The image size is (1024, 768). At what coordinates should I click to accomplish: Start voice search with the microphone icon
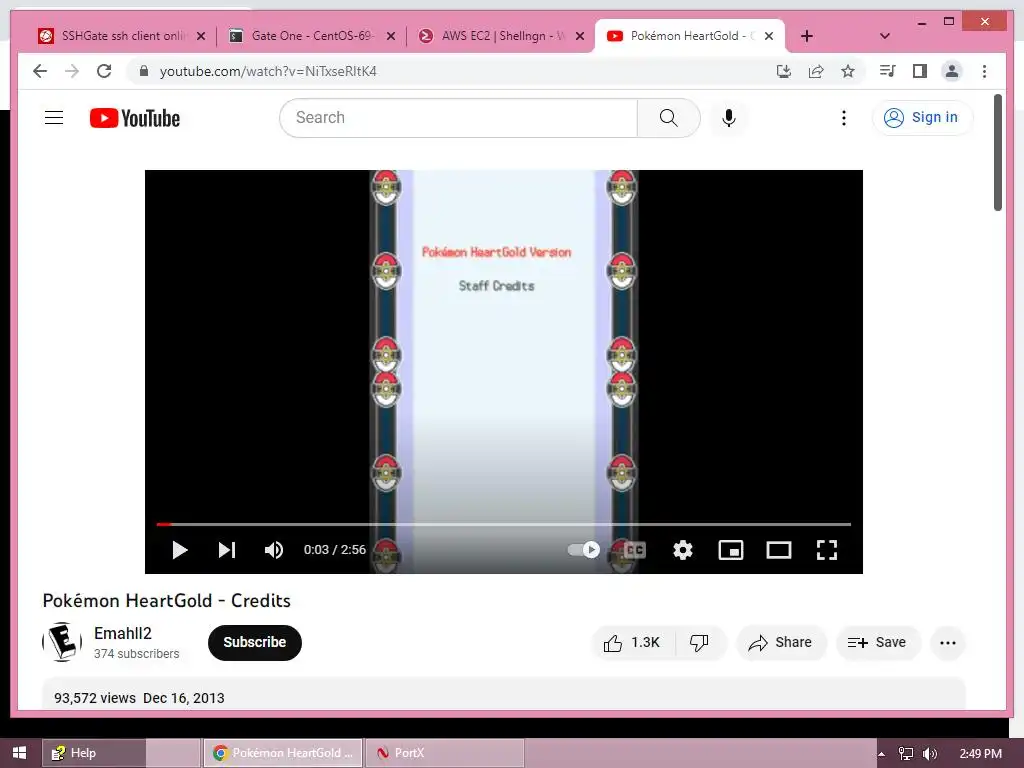tap(729, 118)
